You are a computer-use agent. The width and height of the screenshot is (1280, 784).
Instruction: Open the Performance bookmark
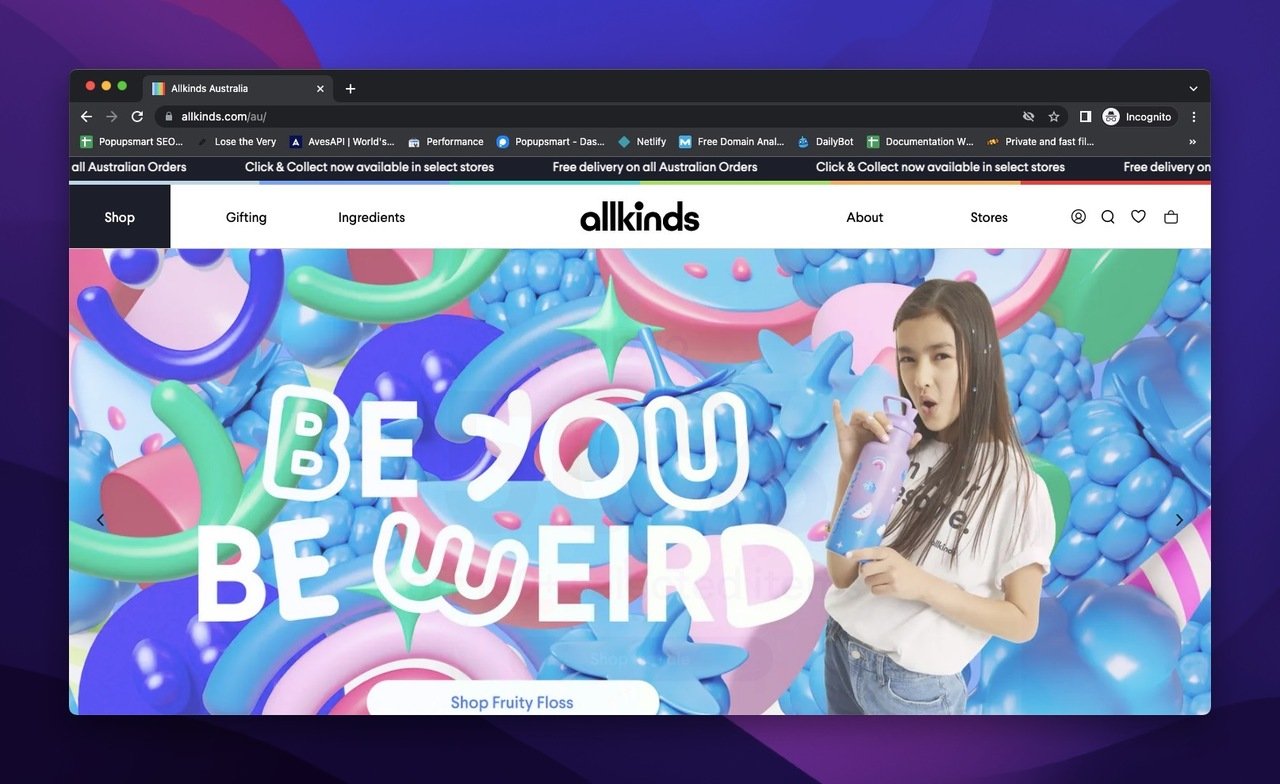point(446,142)
